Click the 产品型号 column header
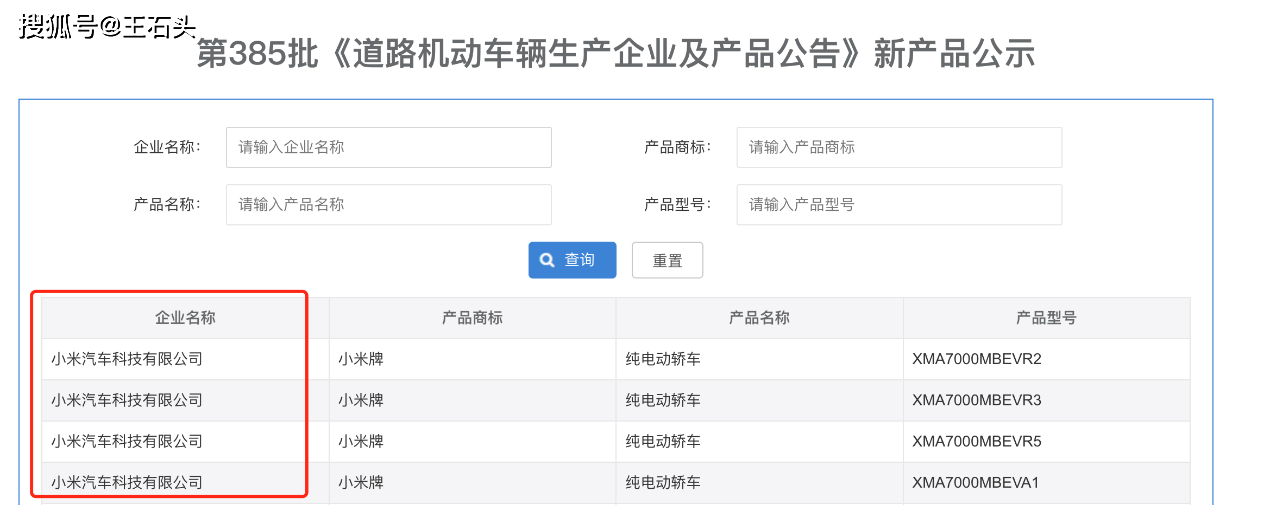This screenshot has width=1270, height=505. 1047,318
